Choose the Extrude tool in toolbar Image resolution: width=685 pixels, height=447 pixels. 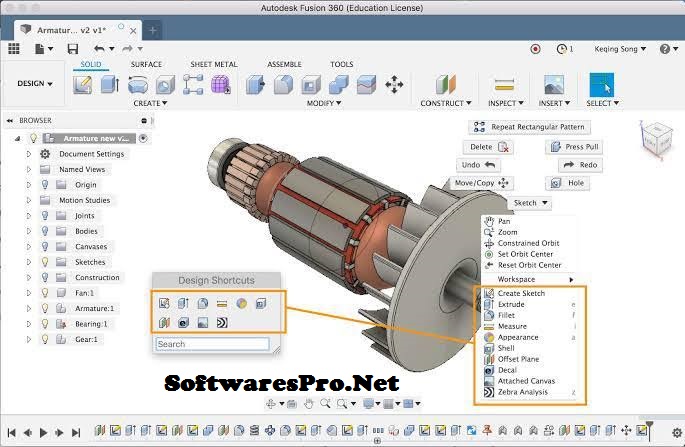(110, 84)
